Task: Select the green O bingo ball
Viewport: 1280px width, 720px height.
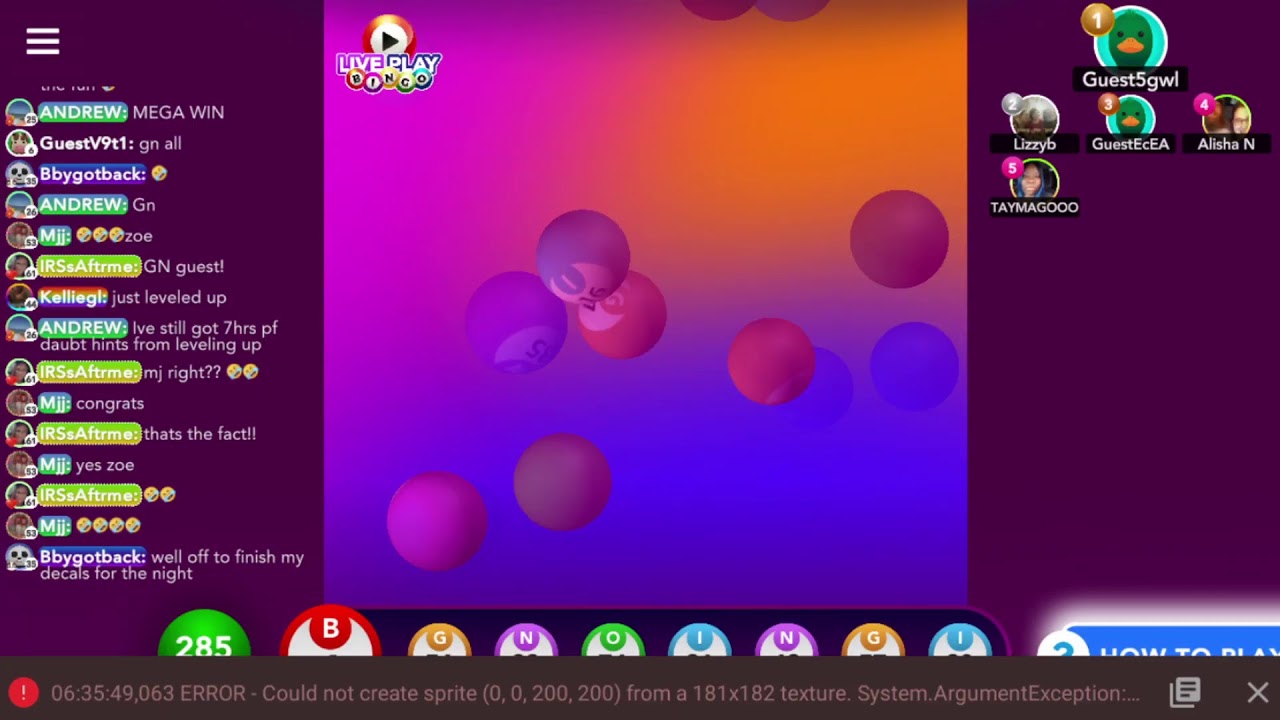Action: (613, 641)
